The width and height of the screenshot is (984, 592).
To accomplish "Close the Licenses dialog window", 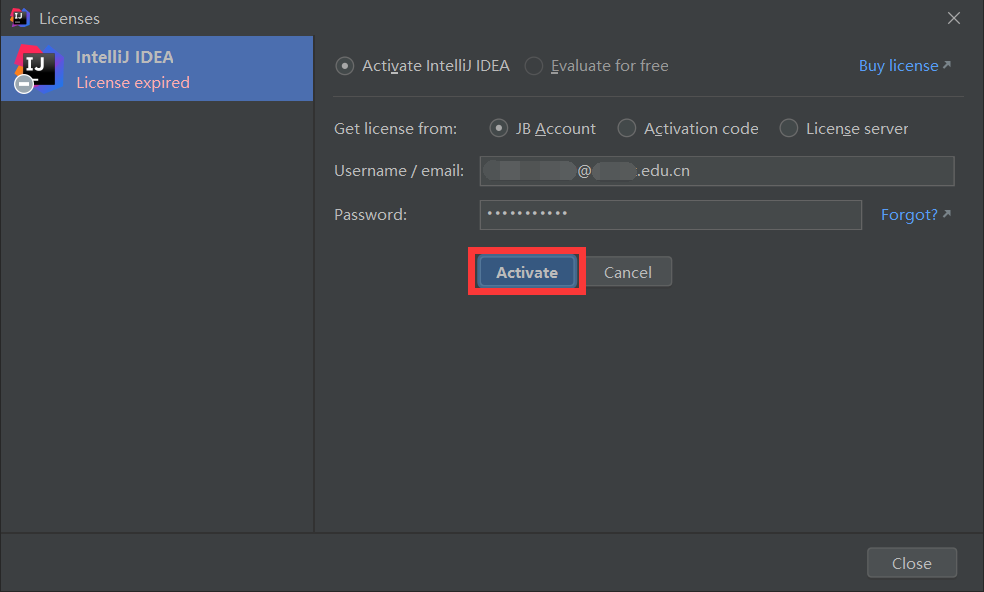I will point(954,18).
